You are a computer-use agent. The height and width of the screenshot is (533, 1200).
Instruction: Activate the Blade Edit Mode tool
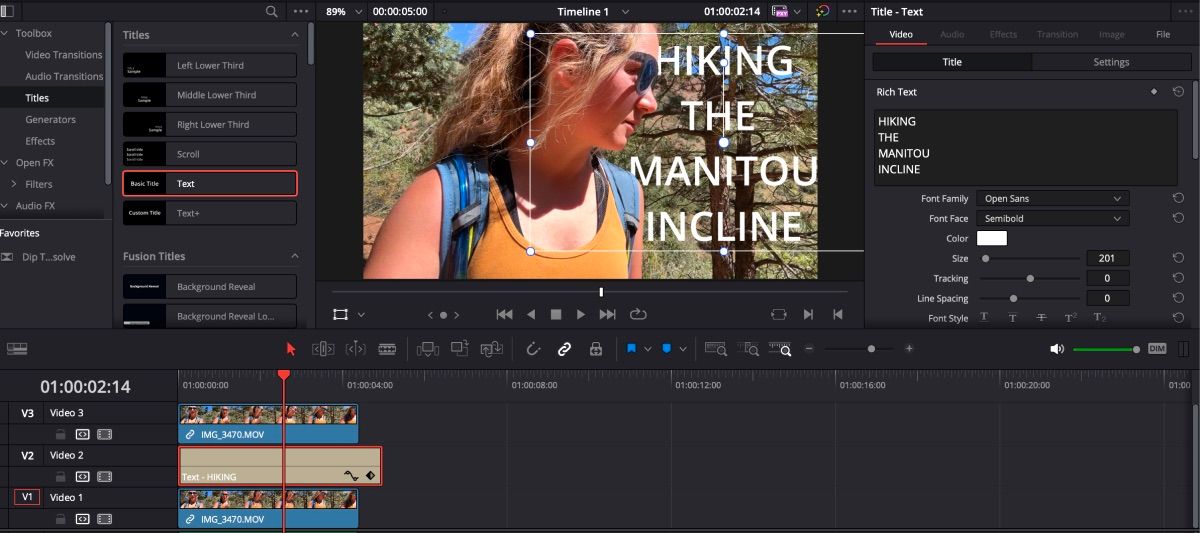click(x=387, y=349)
